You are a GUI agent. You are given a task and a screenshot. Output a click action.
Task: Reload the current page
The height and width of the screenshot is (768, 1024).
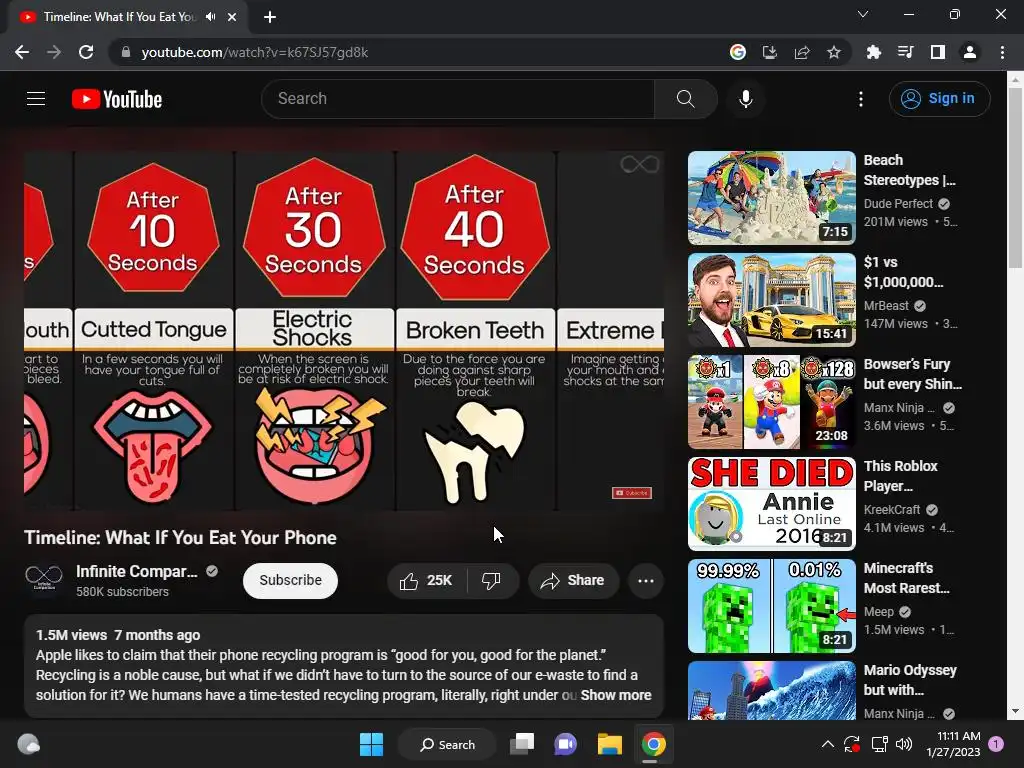pyautogui.click(x=86, y=52)
